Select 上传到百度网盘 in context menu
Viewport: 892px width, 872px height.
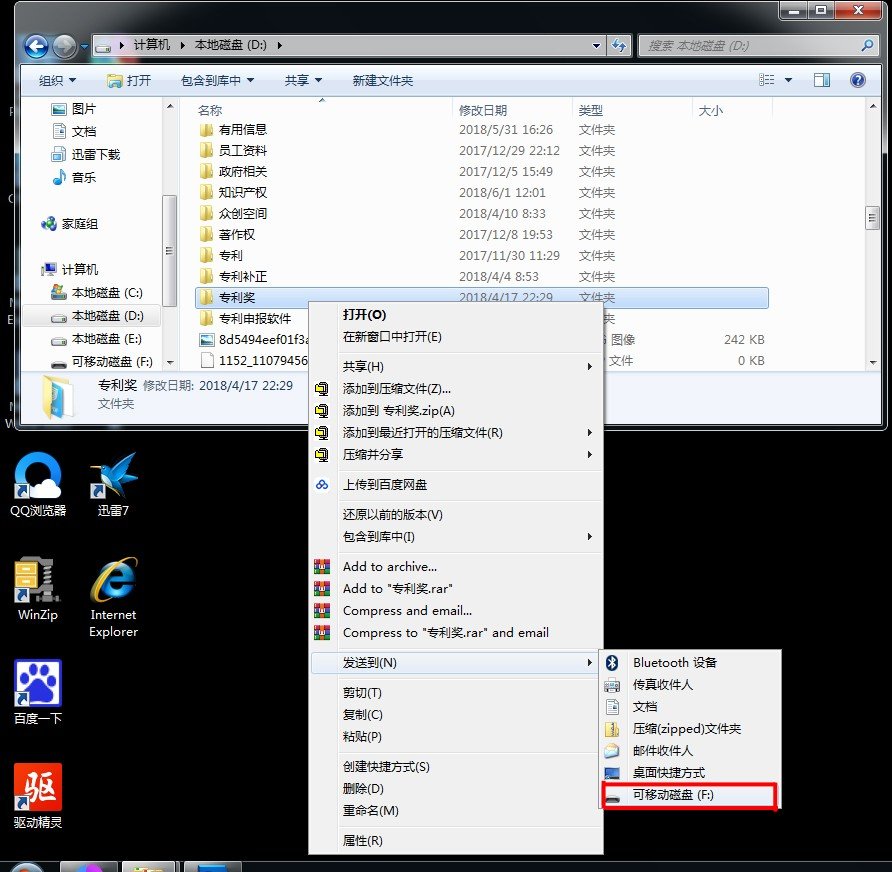tap(385, 485)
